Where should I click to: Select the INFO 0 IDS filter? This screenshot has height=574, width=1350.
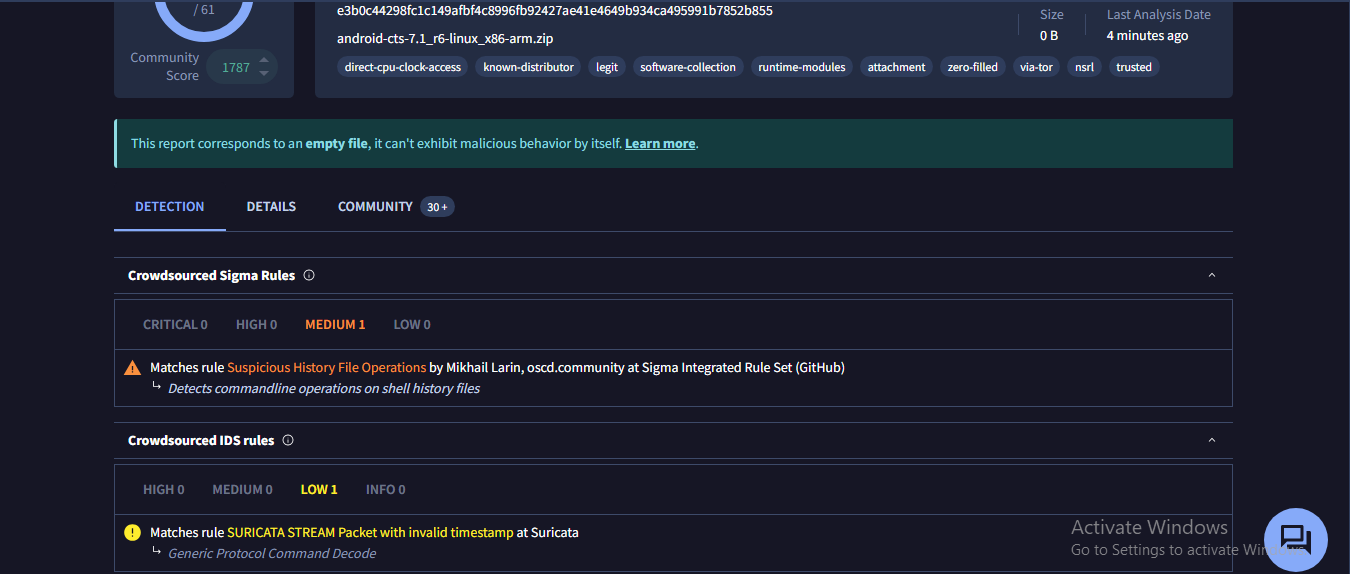pos(386,490)
